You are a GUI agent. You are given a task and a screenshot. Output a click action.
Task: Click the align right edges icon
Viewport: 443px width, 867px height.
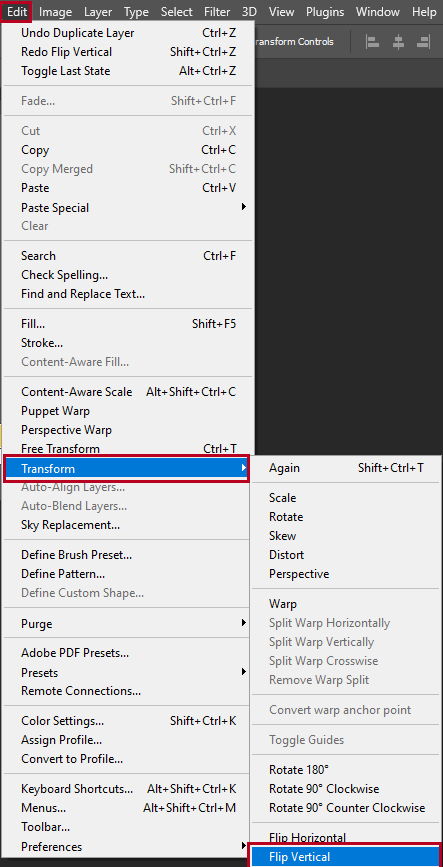(424, 41)
